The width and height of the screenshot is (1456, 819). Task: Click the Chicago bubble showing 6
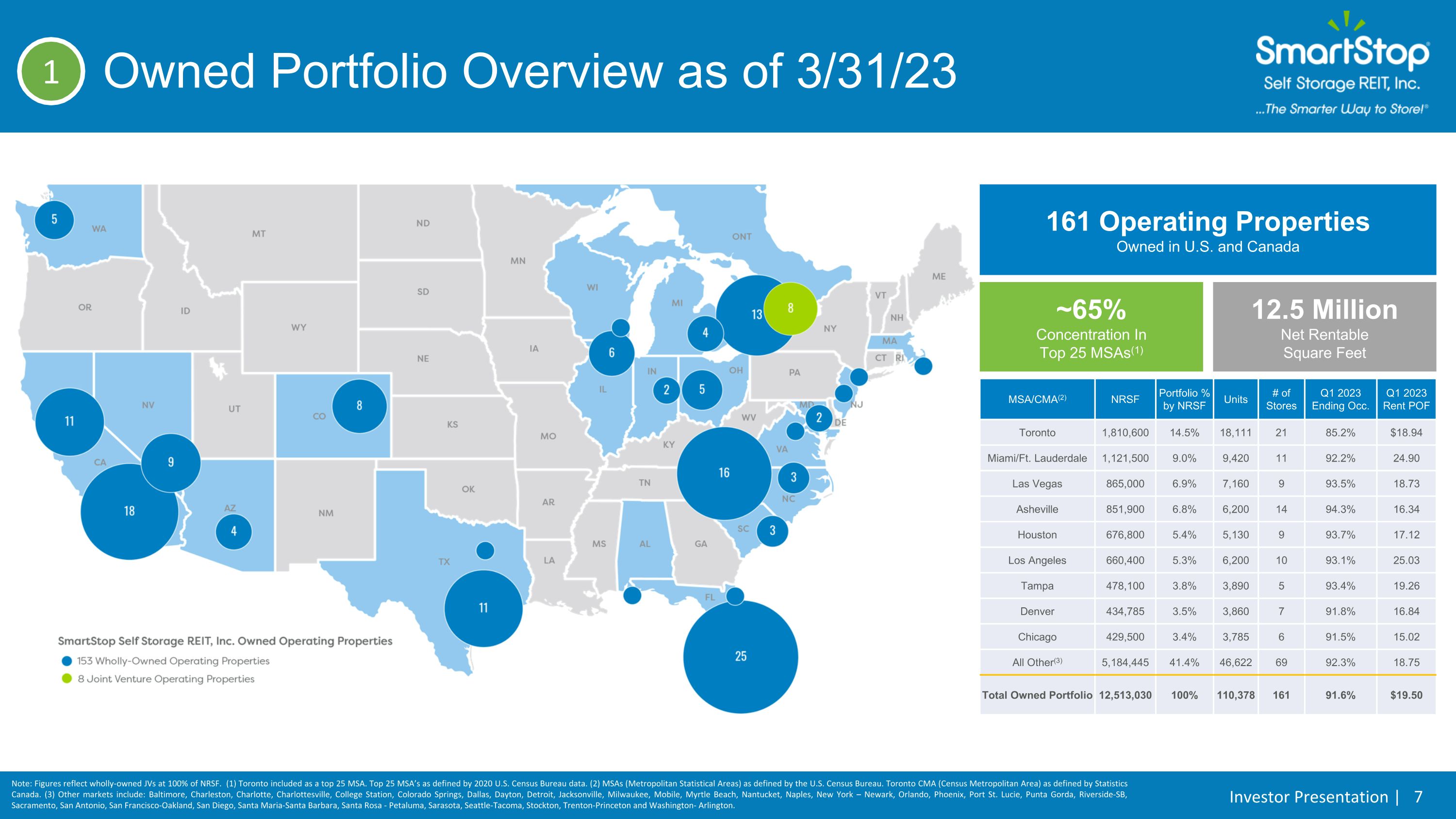(x=612, y=353)
